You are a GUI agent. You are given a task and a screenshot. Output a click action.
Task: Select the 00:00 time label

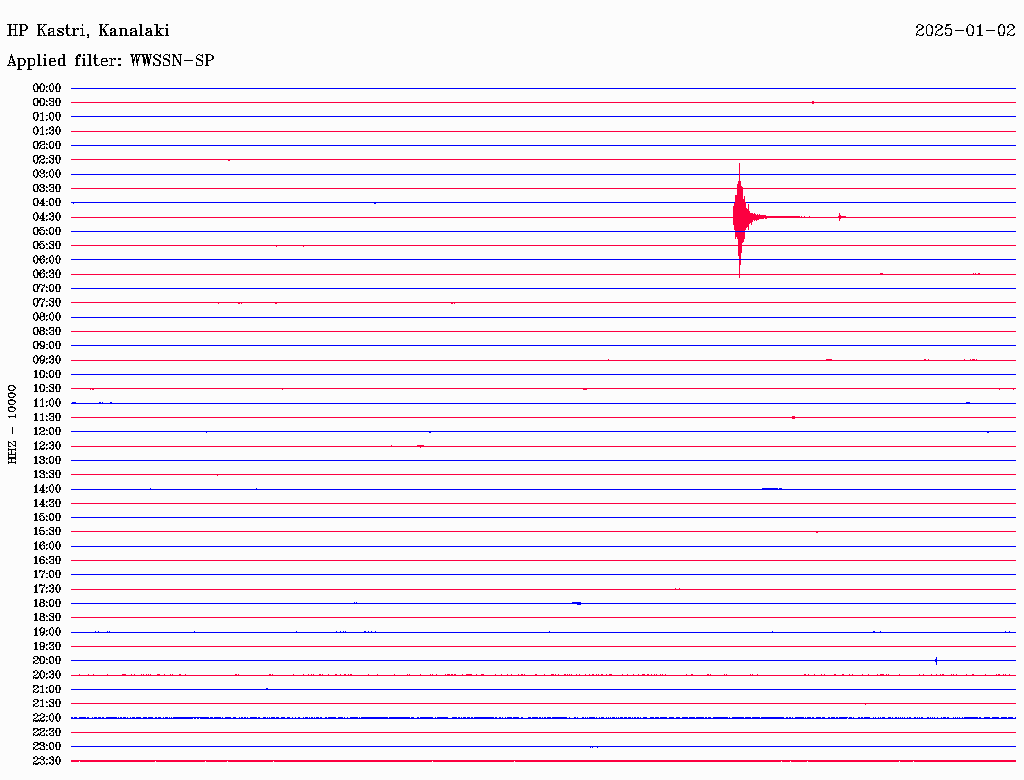(x=47, y=88)
